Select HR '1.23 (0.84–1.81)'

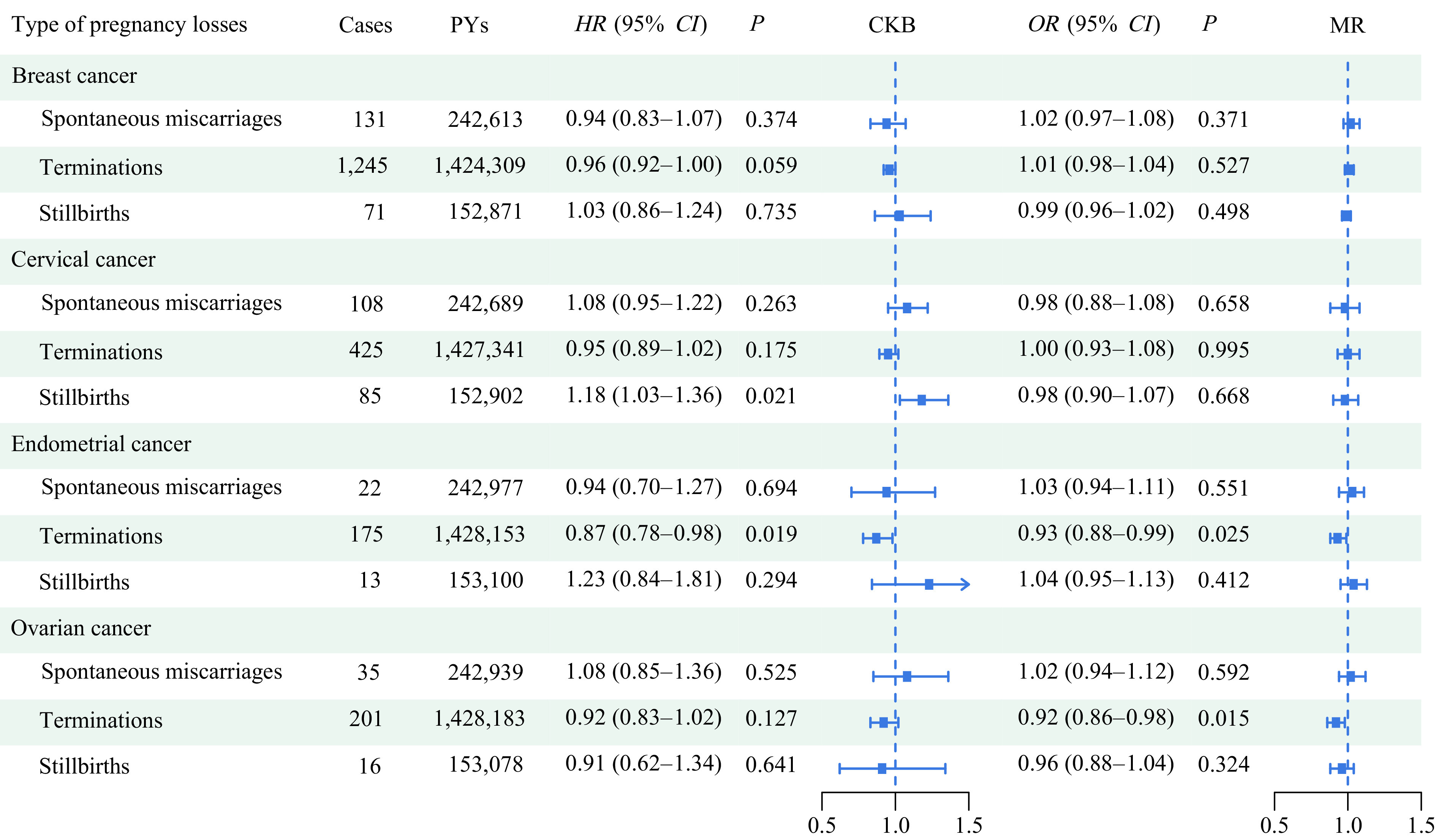[644, 580]
